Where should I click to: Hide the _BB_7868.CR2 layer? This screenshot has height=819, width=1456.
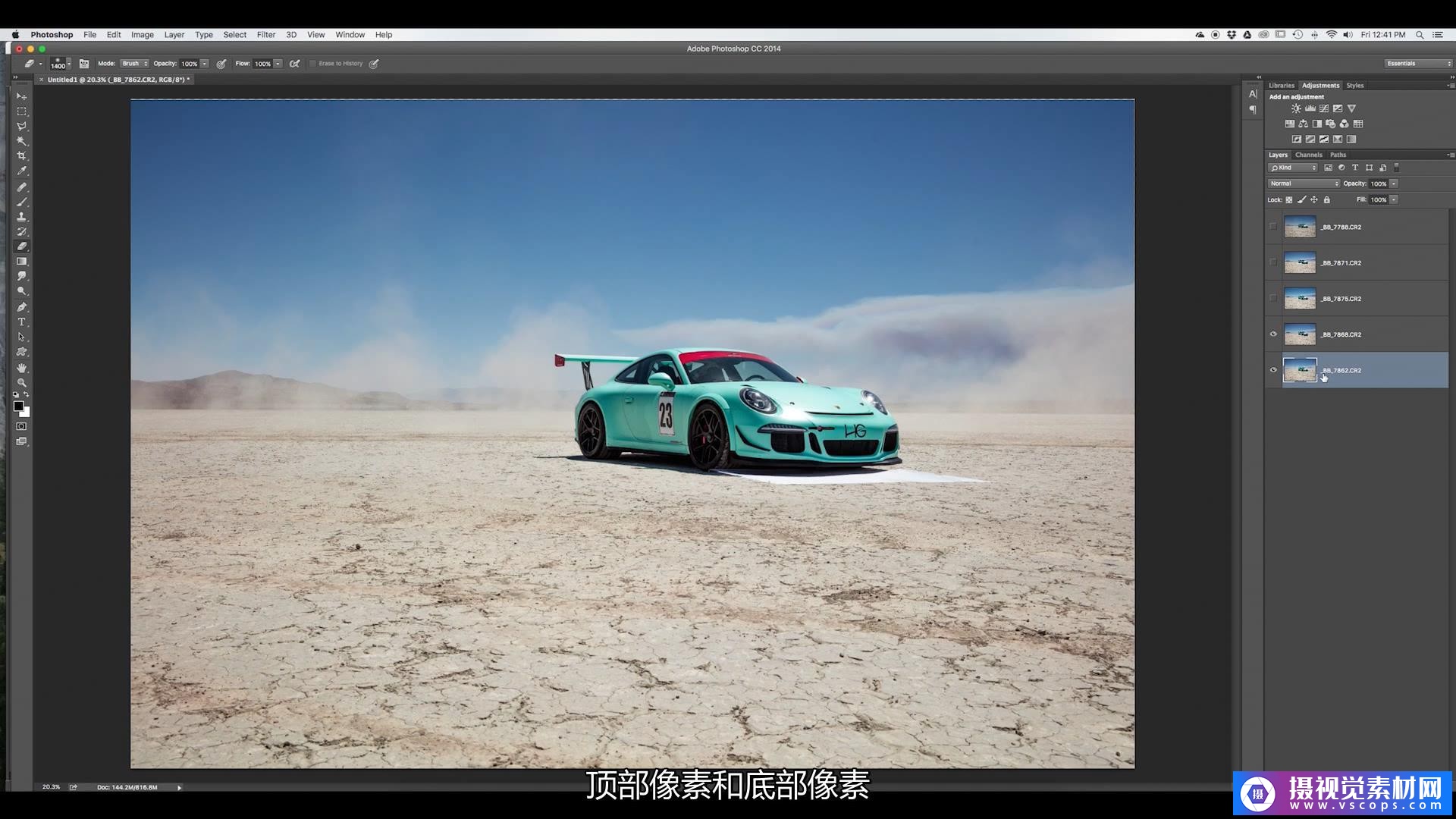[x=1273, y=334]
